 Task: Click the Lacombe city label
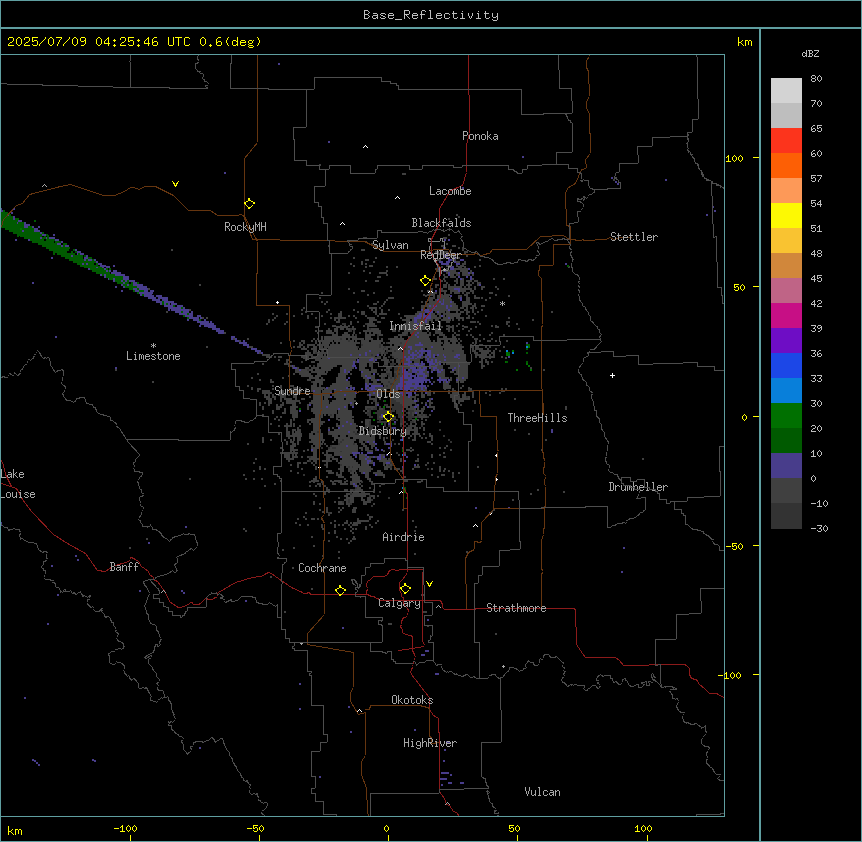pyautogui.click(x=450, y=191)
